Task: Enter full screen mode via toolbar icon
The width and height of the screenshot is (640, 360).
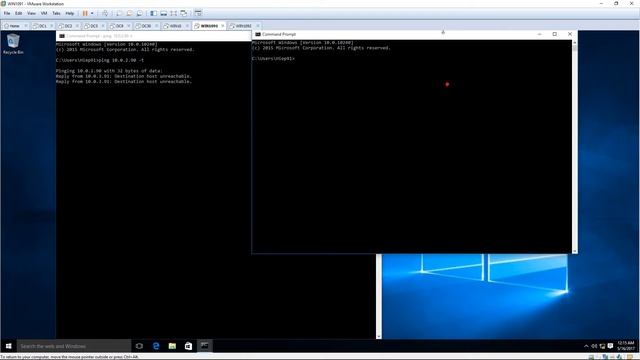Action: (x=173, y=13)
